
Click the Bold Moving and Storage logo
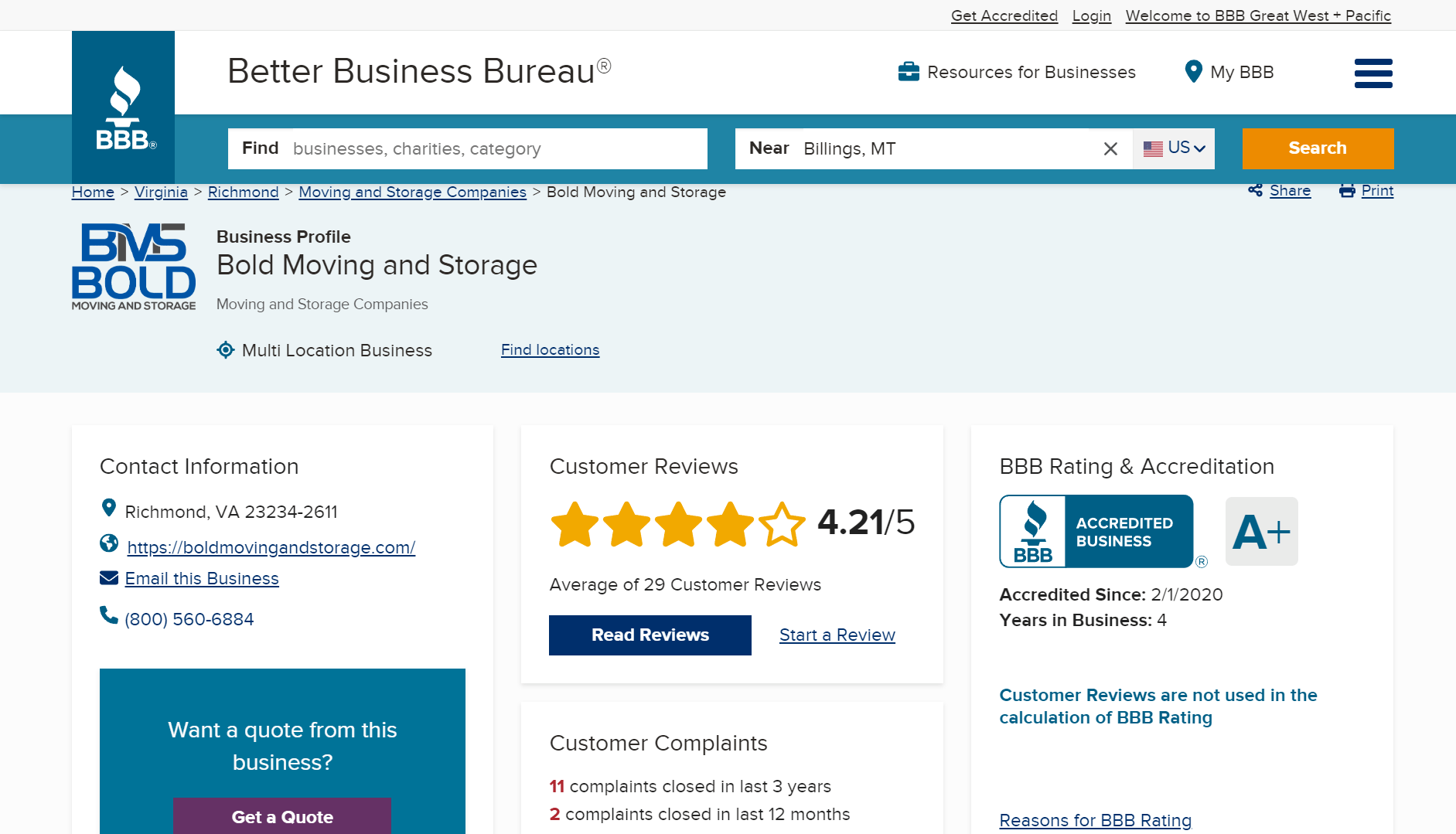click(134, 267)
